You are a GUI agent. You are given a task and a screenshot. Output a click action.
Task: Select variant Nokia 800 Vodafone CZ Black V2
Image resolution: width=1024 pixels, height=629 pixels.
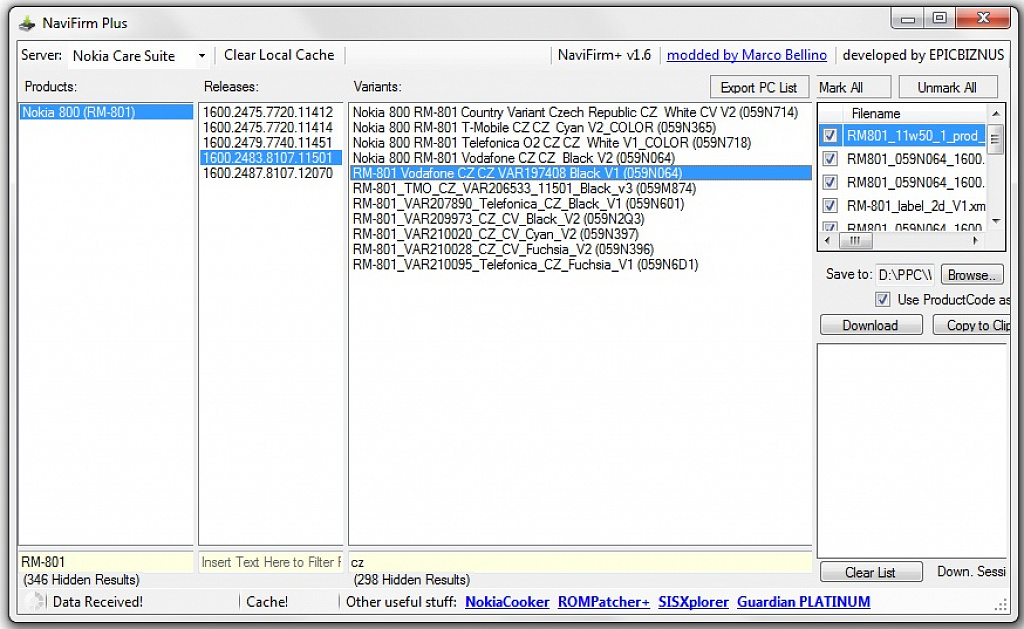[580, 158]
